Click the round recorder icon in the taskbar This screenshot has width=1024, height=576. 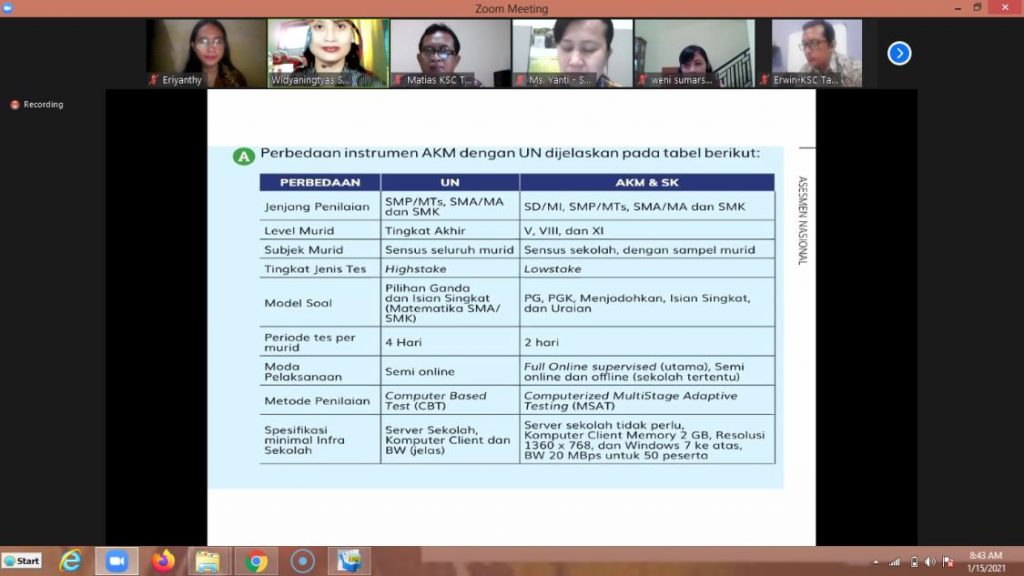(x=302, y=561)
